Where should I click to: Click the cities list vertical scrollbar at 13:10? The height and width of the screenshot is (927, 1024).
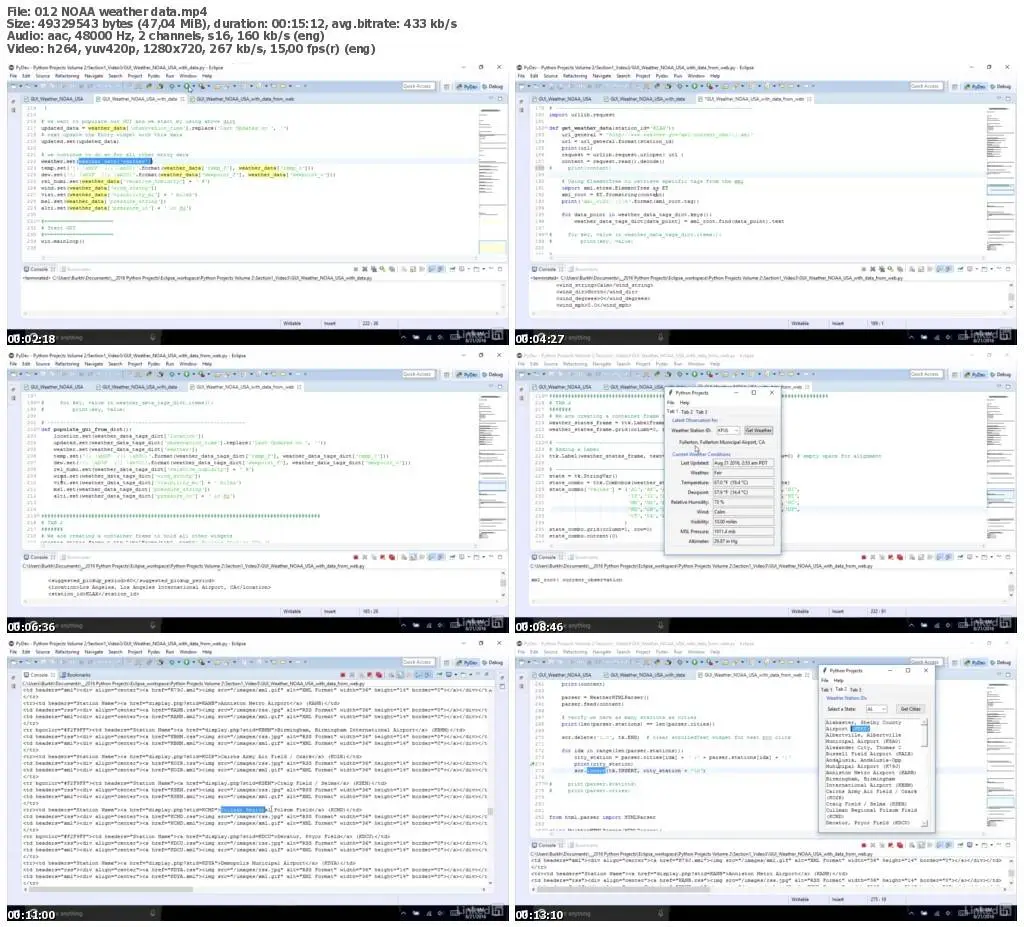point(925,773)
